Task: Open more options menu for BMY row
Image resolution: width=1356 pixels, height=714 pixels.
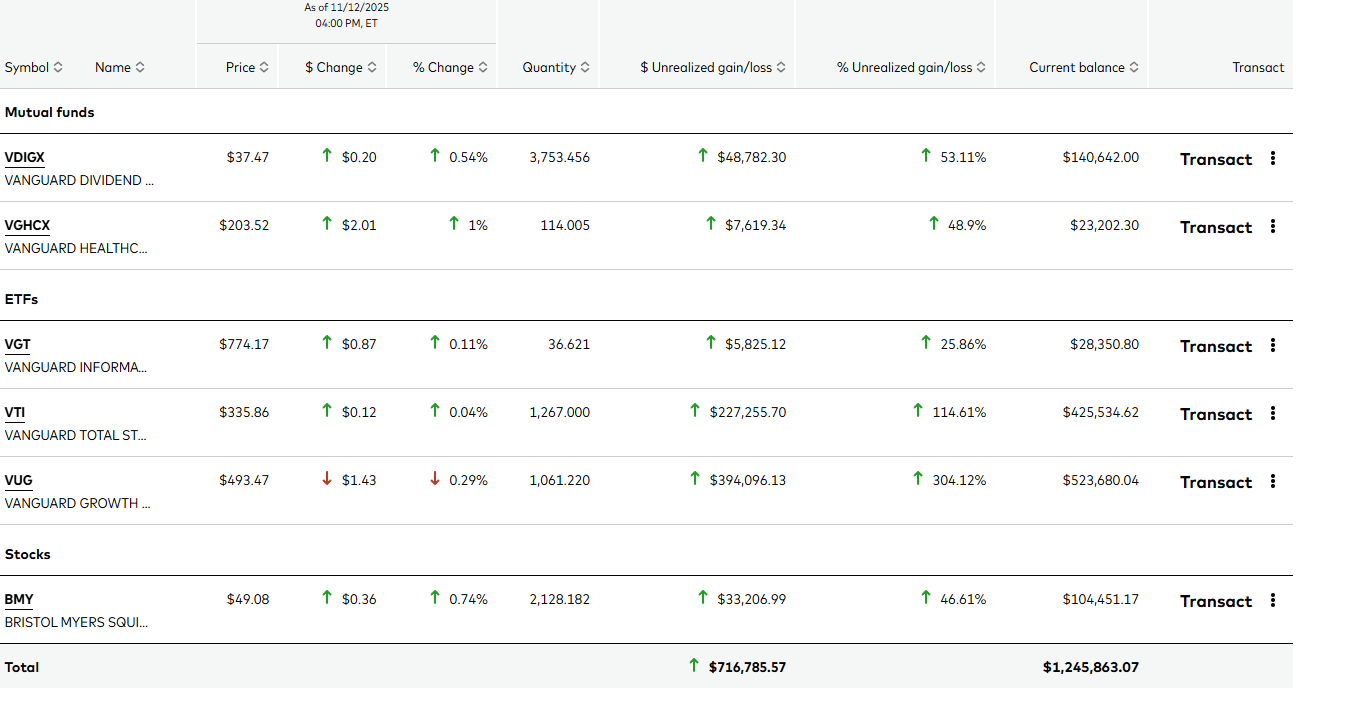Action: point(1273,600)
